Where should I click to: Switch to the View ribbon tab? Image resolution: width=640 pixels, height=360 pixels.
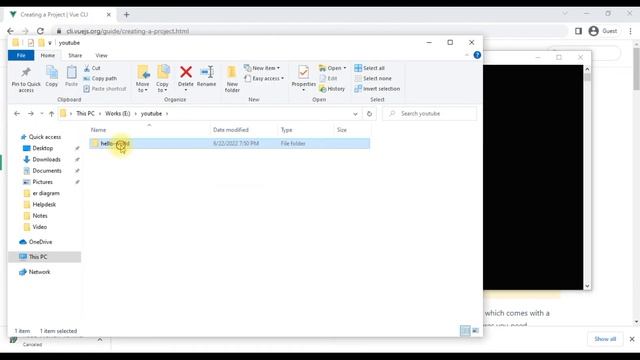pyautogui.click(x=101, y=55)
